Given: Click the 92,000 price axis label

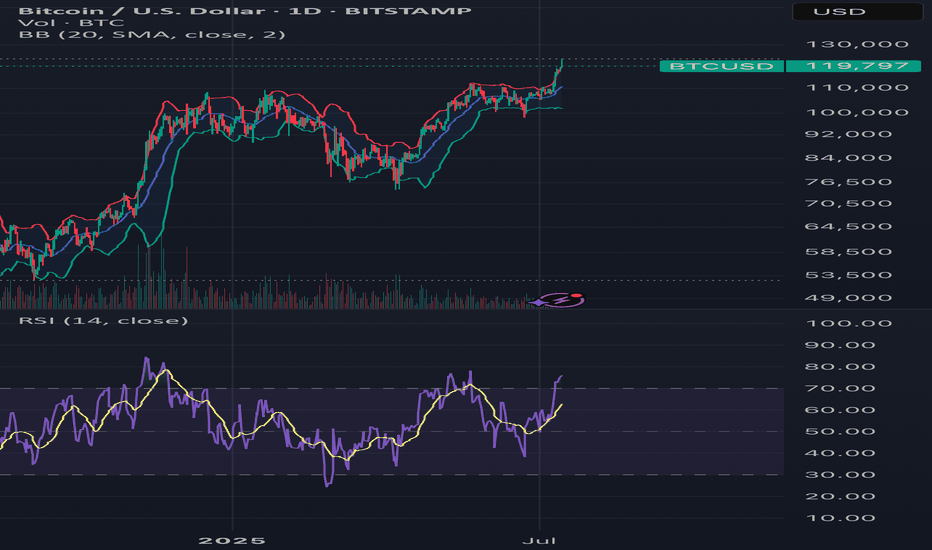Looking at the screenshot, I should (848, 134).
